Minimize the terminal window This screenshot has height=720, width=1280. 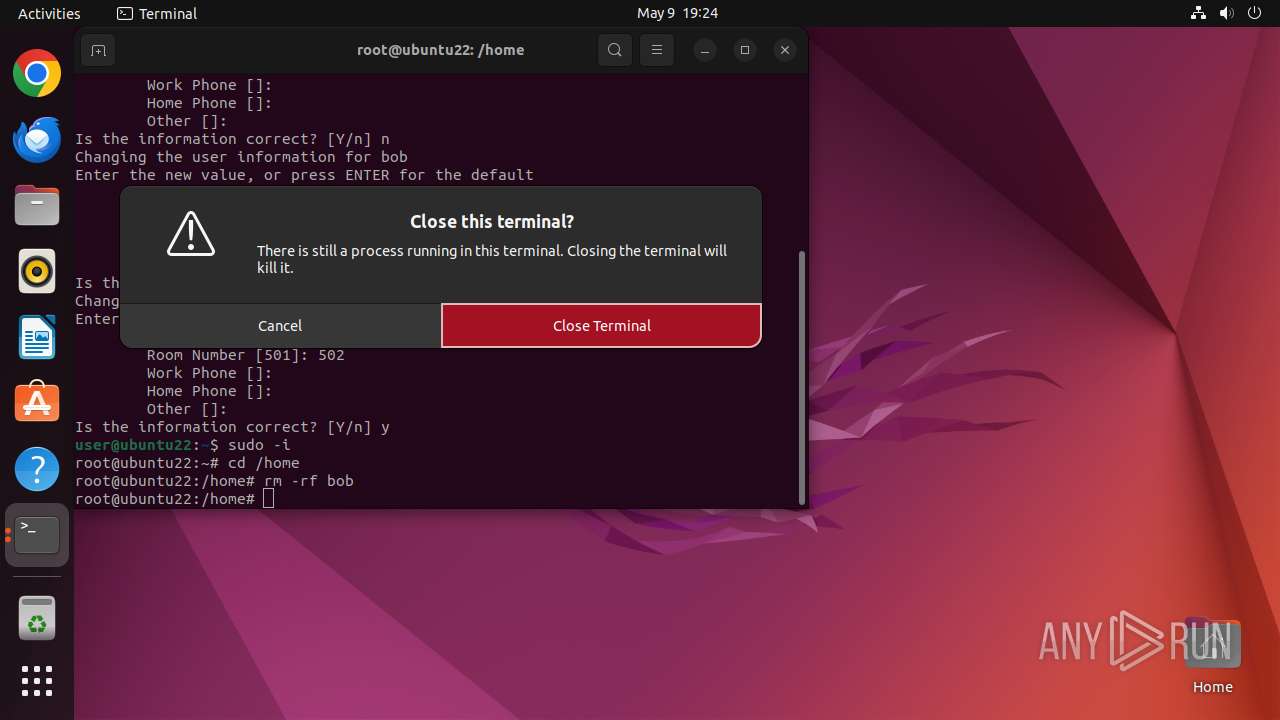pos(705,50)
